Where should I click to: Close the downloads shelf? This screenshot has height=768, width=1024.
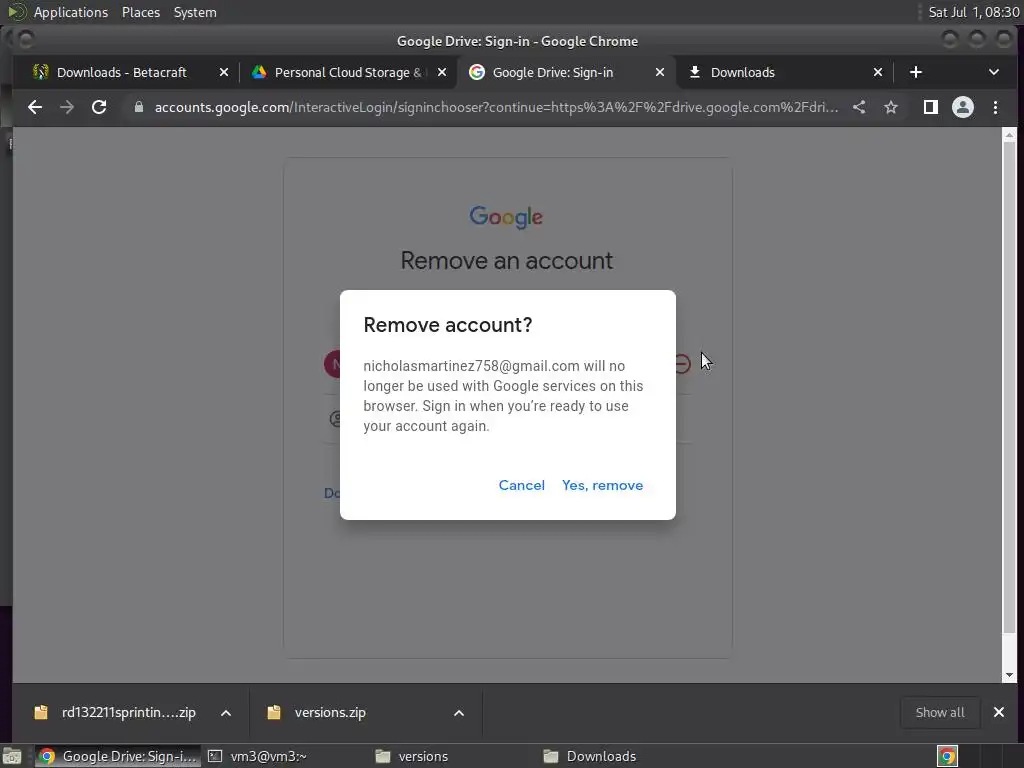click(999, 712)
